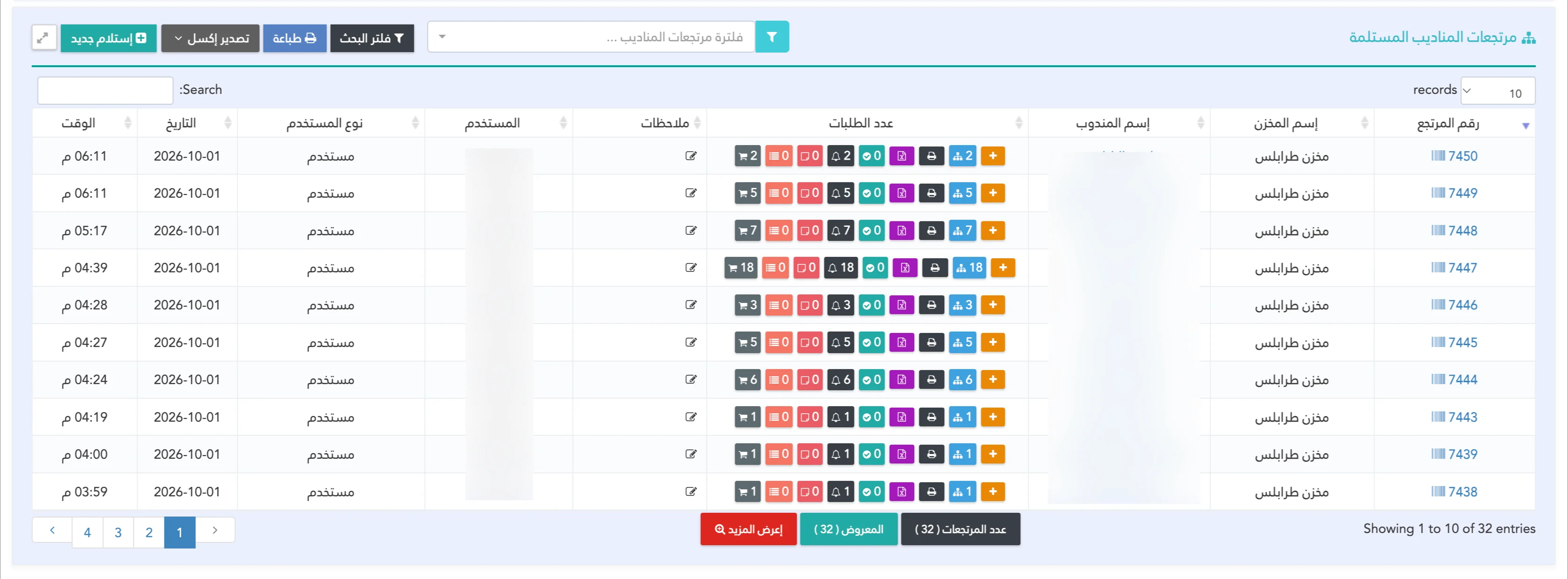Click the orange plus icon in row 7447

click(x=1003, y=268)
